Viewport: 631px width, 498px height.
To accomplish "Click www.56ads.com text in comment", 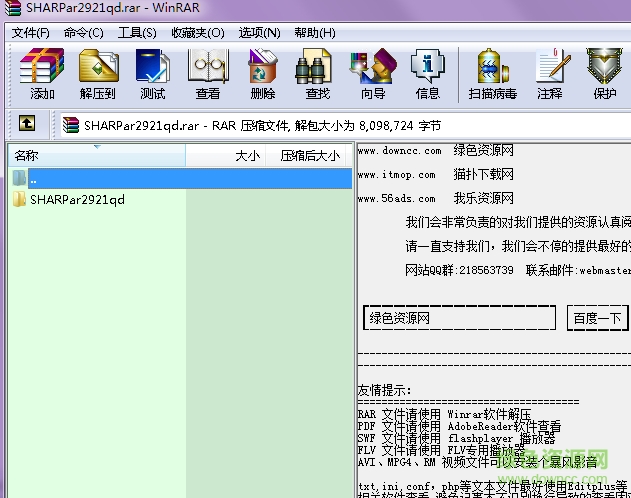I will [396, 198].
